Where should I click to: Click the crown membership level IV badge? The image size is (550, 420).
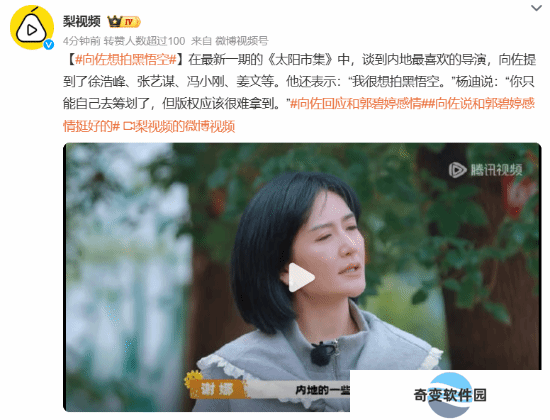click(124, 22)
